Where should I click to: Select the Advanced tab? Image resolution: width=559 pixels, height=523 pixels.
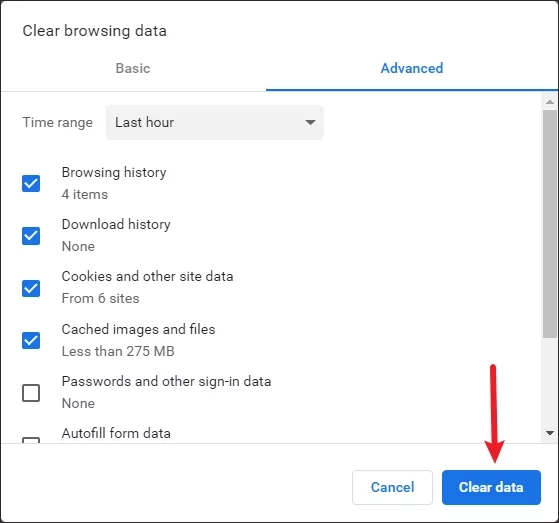point(412,68)
